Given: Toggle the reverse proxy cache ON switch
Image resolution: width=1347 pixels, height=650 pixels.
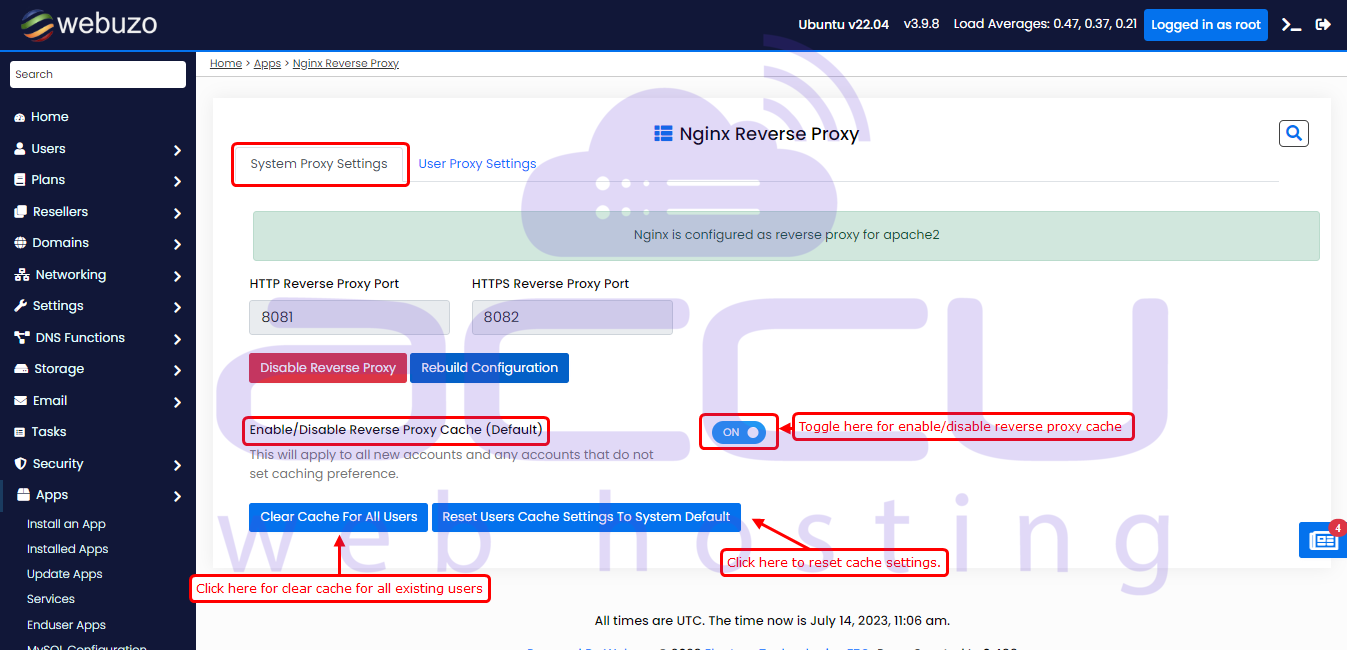Looking at the screenshot, I should tap(739, 432).
